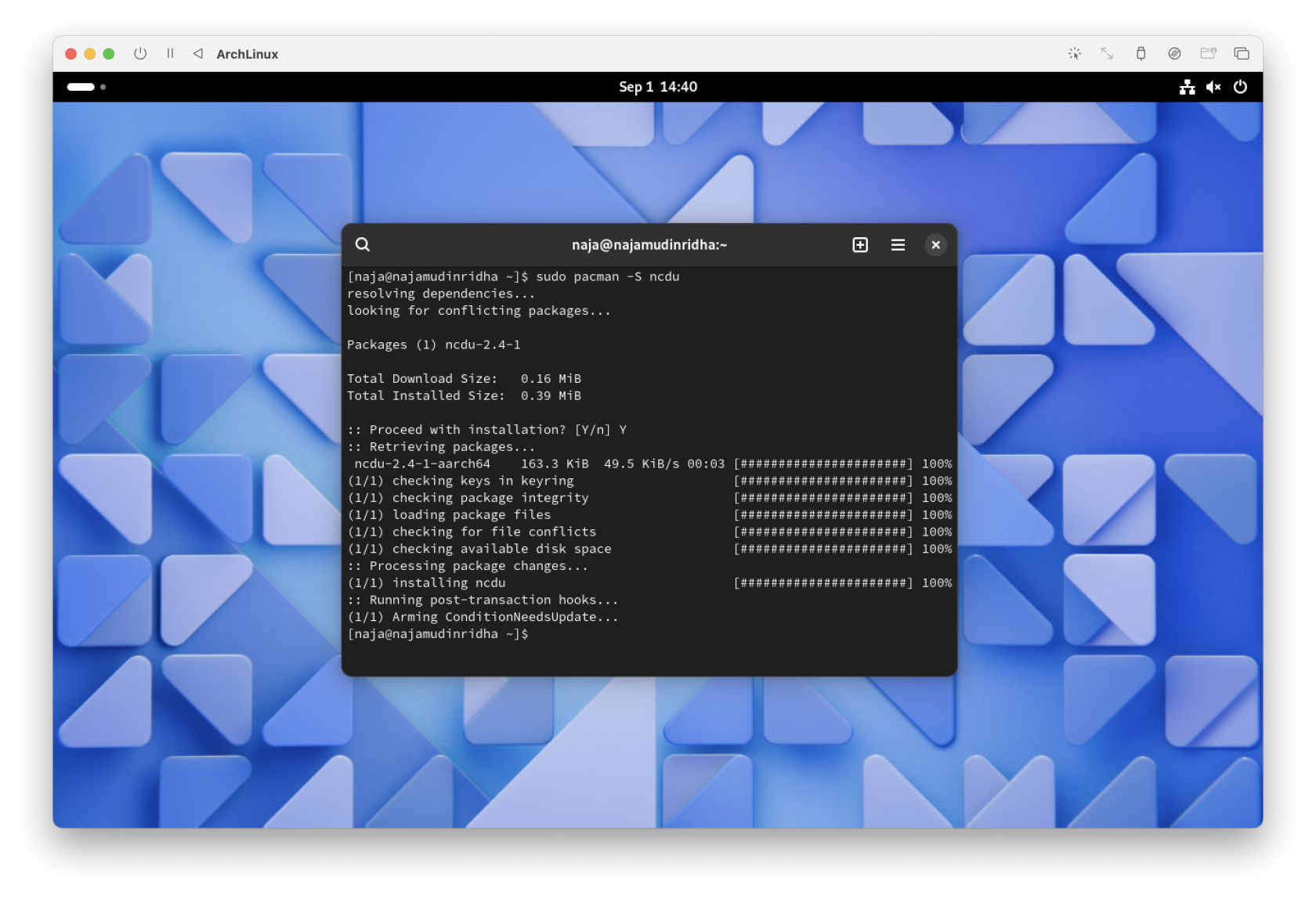Click 'checking for file conflicts' line
The height and width of the screenshot is (898, 1316).
click(x=649, y=532)
